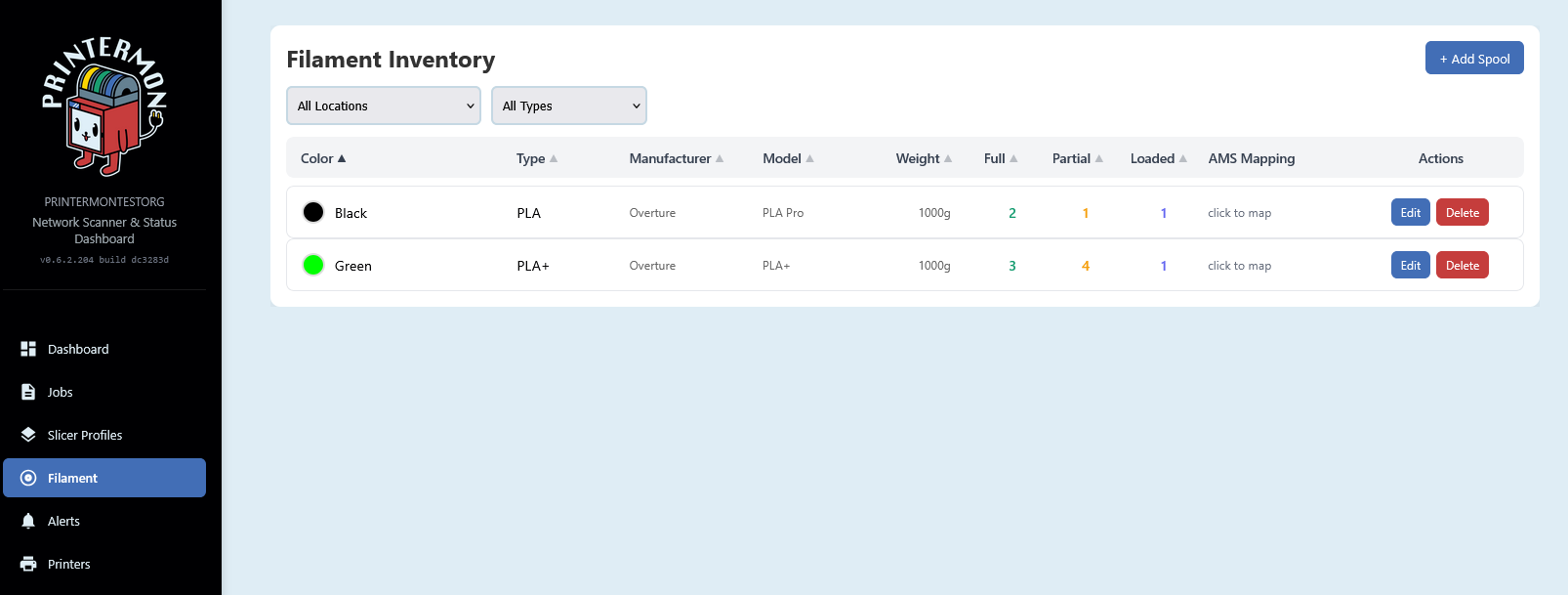1568x595 pixels.
Task: Click the green color swatch circle
Action: coord(313,265)
